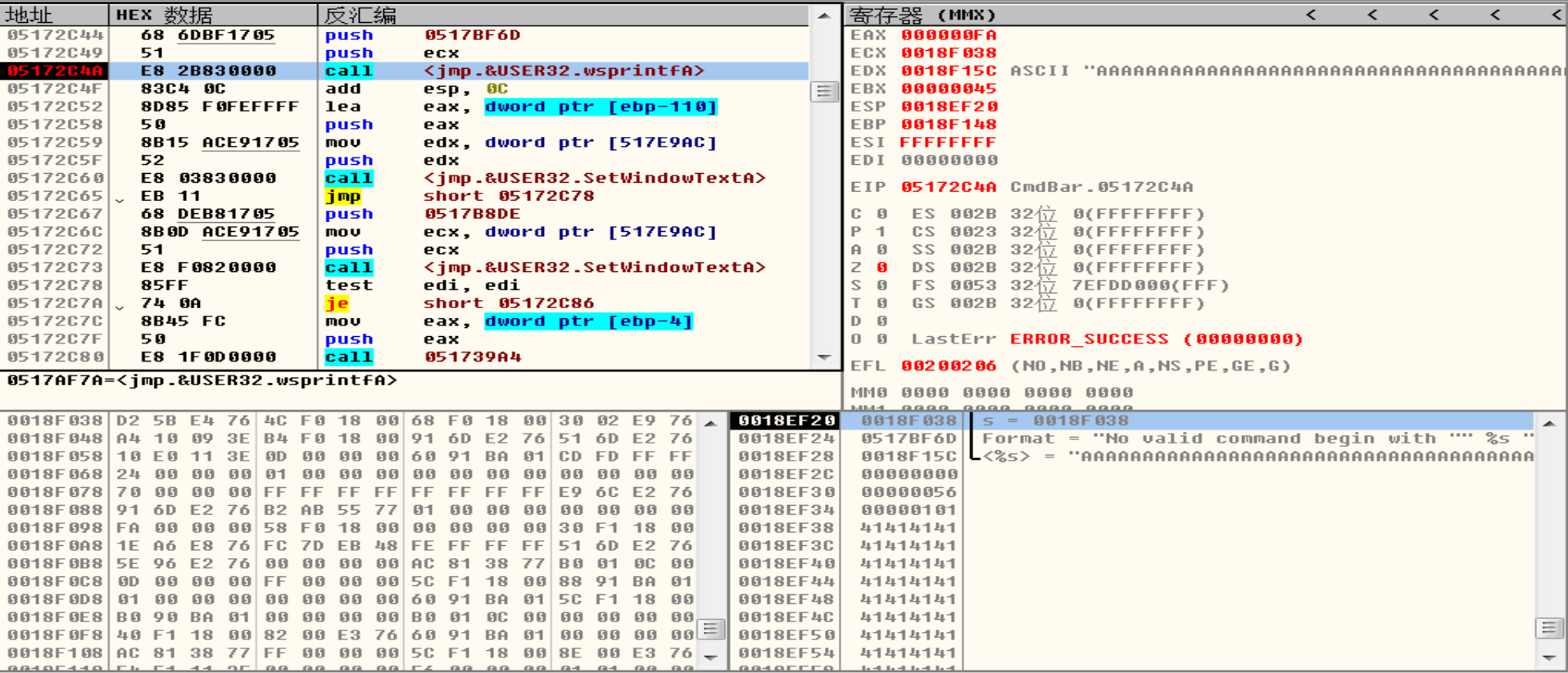Select the EAX register value 000000FA
This screenshot has width=1568, height=673.
click(x=949, y=35)
